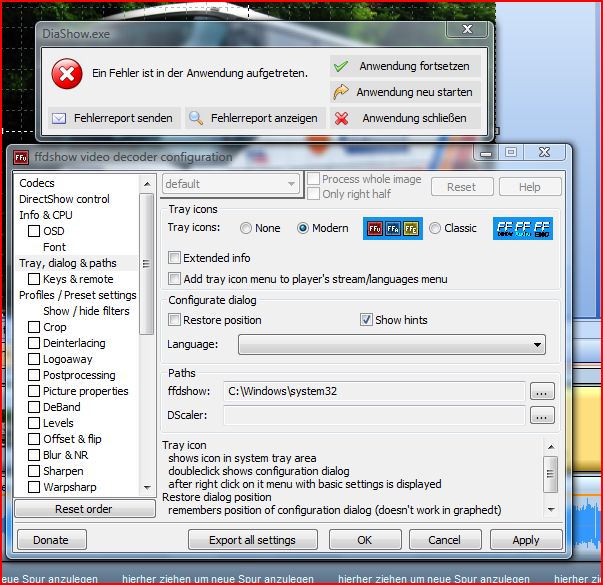Uncheck the Show hints checkbox
This screenshot has height=585, width=603.
point(366,320)
